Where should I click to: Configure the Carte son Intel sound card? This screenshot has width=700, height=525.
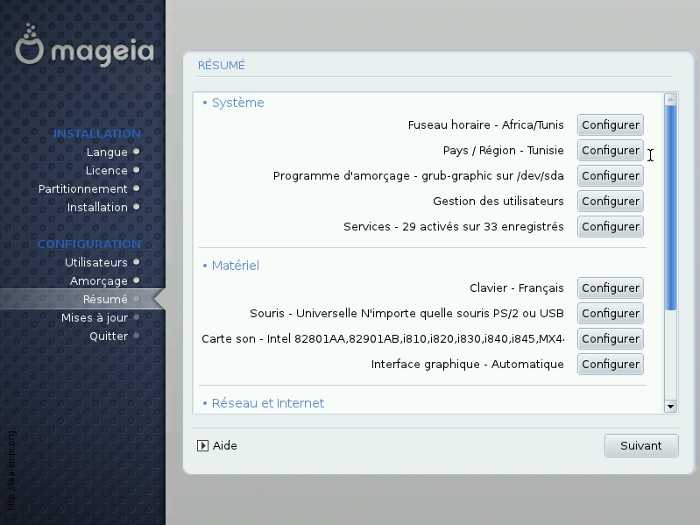[x=610, y=339]
